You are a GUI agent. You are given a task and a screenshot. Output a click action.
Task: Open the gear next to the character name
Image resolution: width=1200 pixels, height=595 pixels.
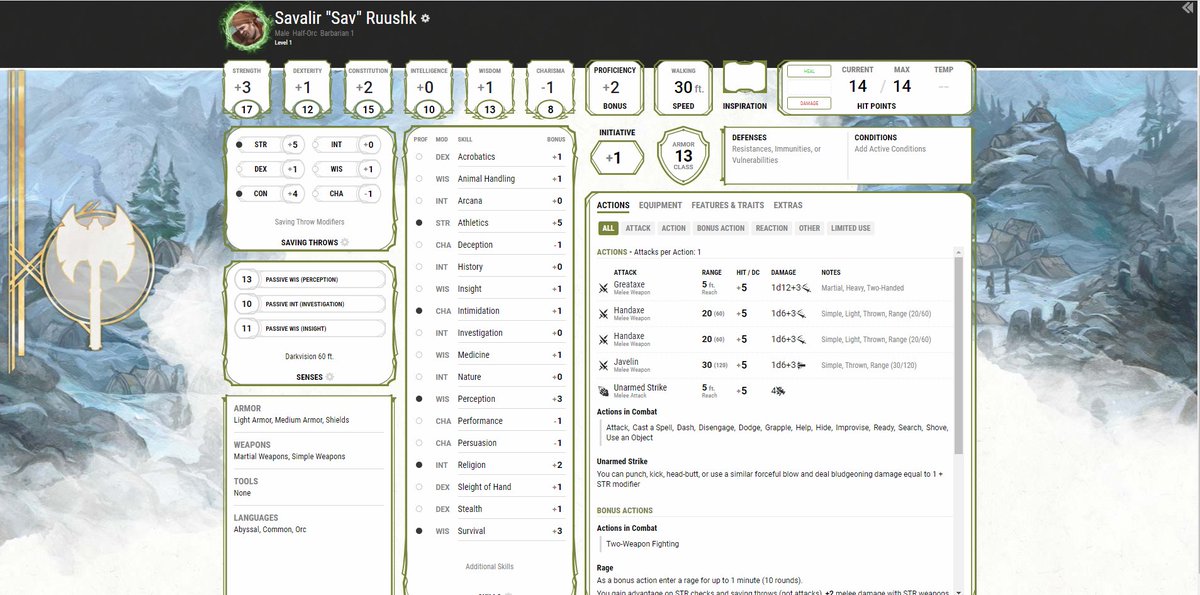(x=425, y=19)
